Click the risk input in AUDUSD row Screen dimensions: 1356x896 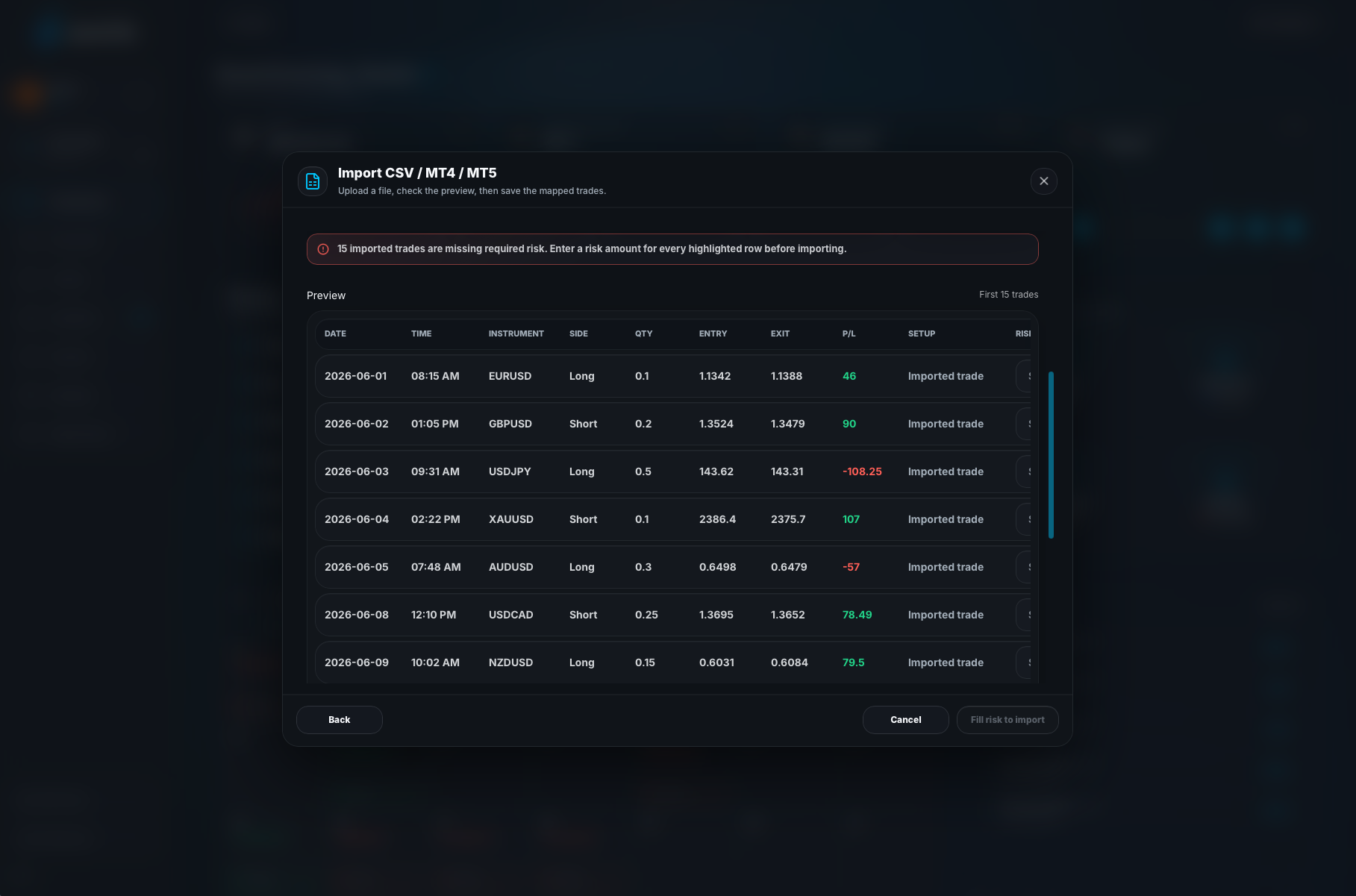pyautogui.click(x=1024, y=567)
